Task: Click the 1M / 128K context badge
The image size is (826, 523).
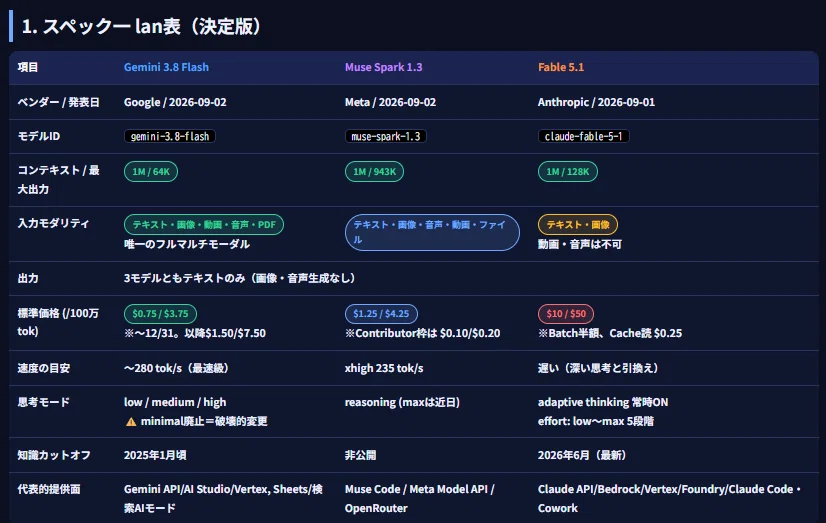Action: [x=568, y=172]
